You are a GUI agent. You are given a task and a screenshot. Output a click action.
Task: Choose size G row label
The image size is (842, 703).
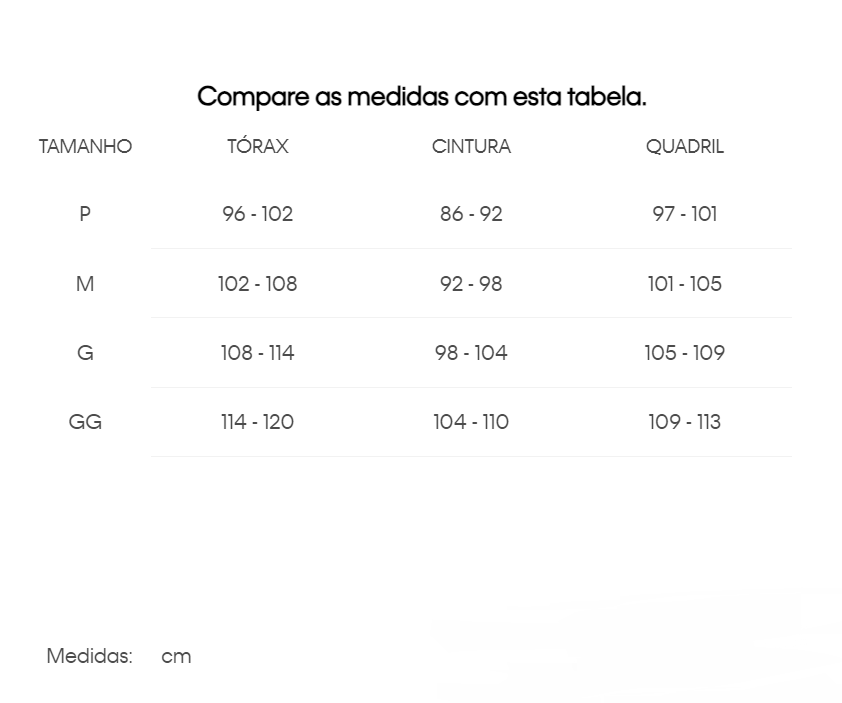coord(85,353)
